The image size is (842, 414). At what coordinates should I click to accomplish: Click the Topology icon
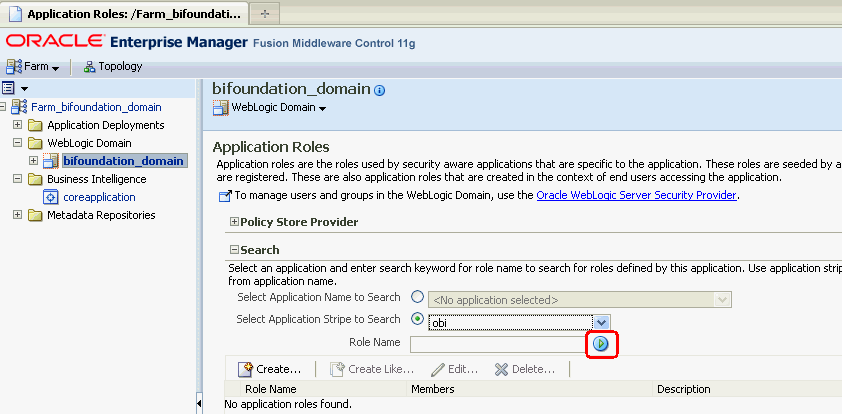(x=90, y=67)
